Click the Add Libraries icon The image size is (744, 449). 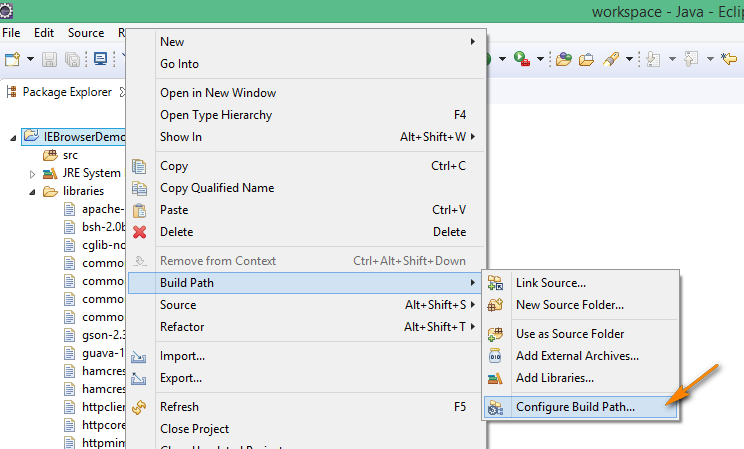(x=495, y=378)
